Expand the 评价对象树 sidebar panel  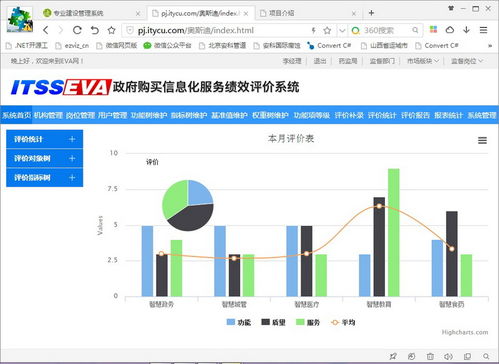45,158
